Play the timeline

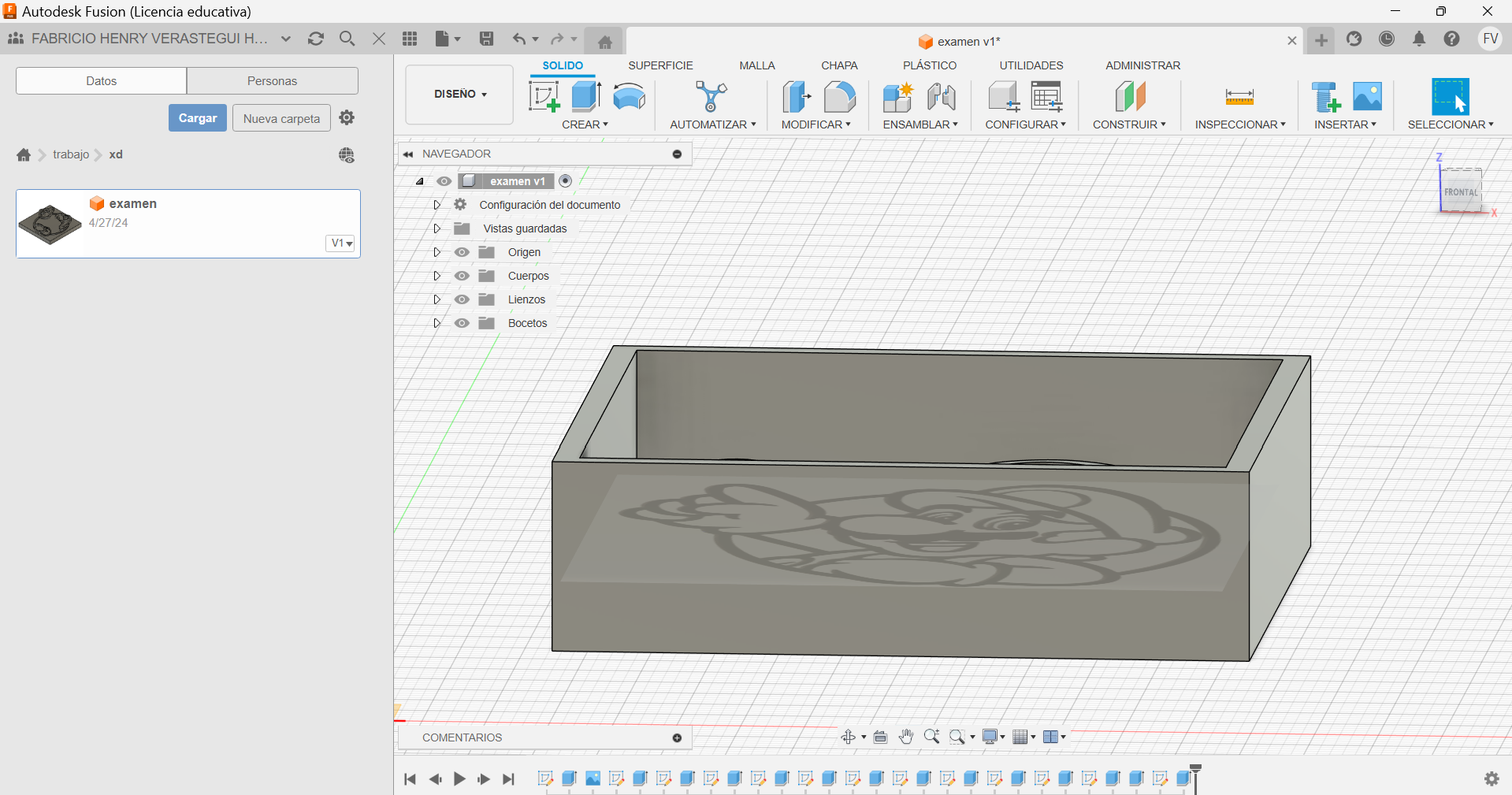[x=459, y=778]
